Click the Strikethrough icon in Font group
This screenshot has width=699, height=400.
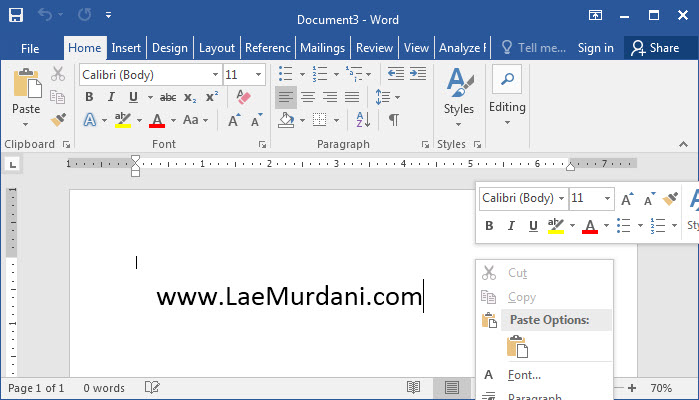(x=168, y=97)
